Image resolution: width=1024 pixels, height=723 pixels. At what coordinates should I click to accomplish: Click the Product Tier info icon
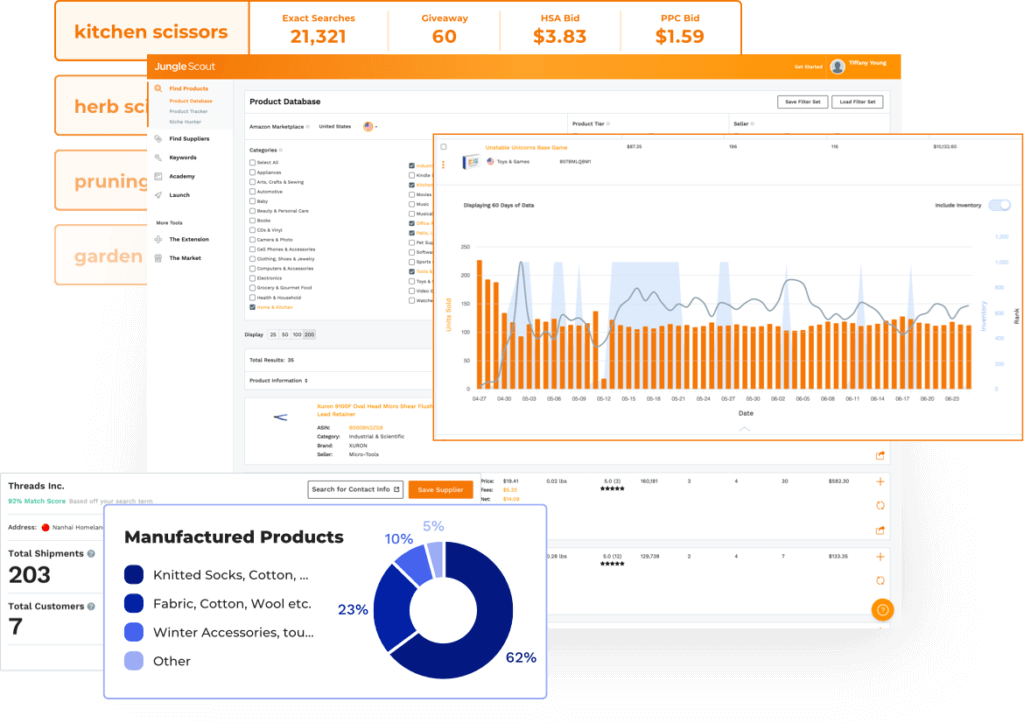608,124
